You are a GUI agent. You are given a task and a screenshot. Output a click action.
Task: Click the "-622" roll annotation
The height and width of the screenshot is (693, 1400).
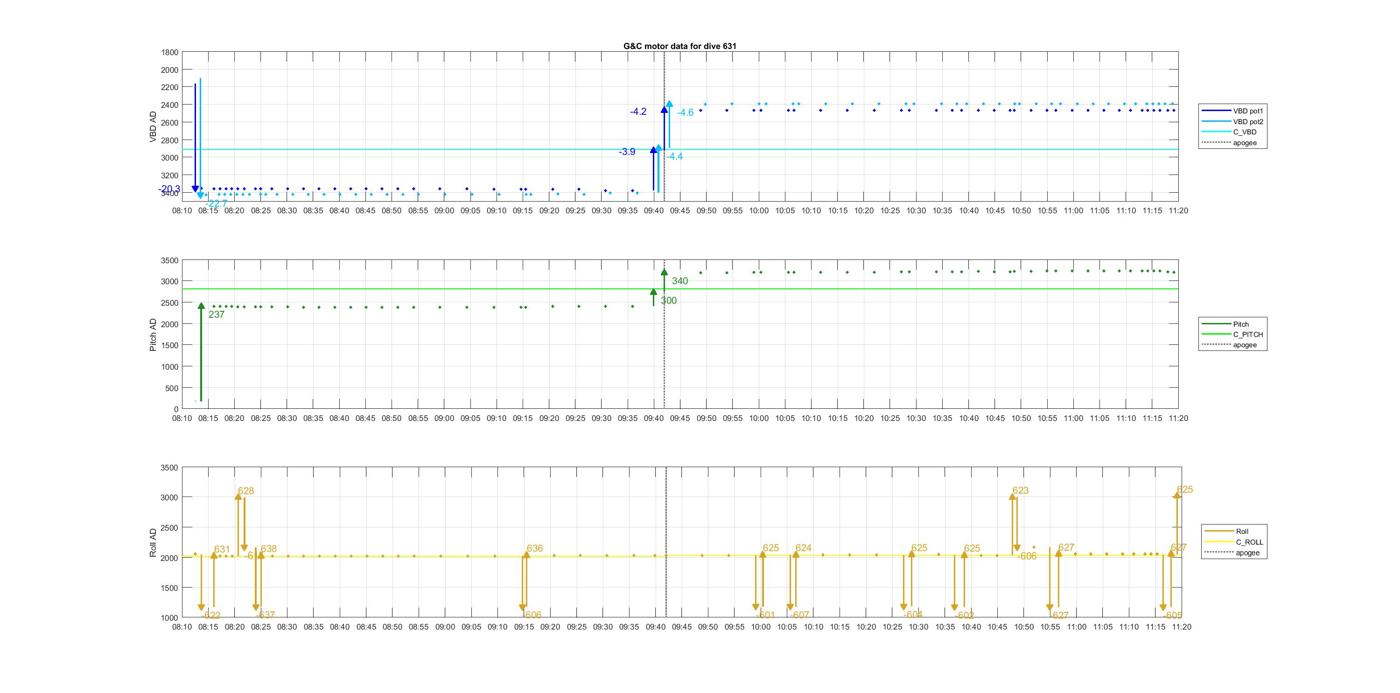(x=211, y=616)
